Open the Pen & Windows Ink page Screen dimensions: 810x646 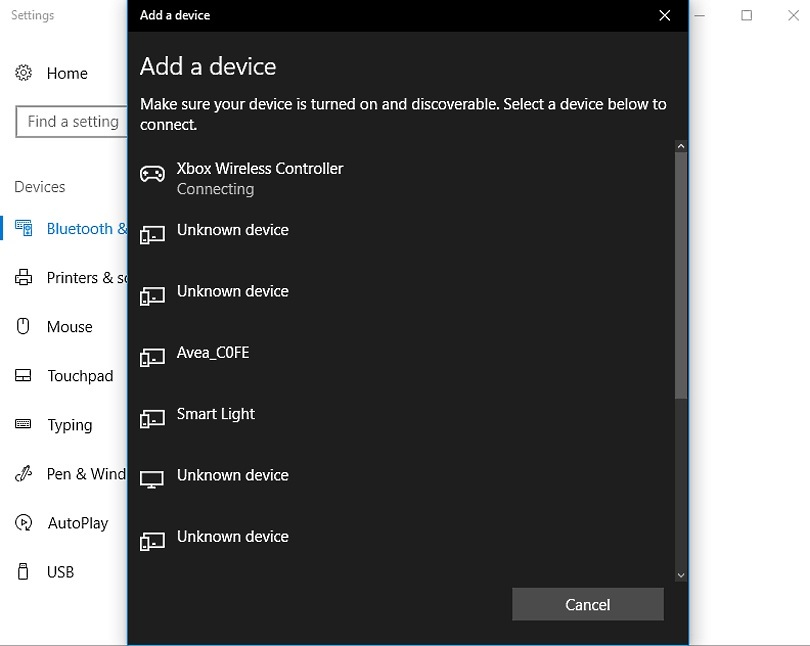pos(86,474)
